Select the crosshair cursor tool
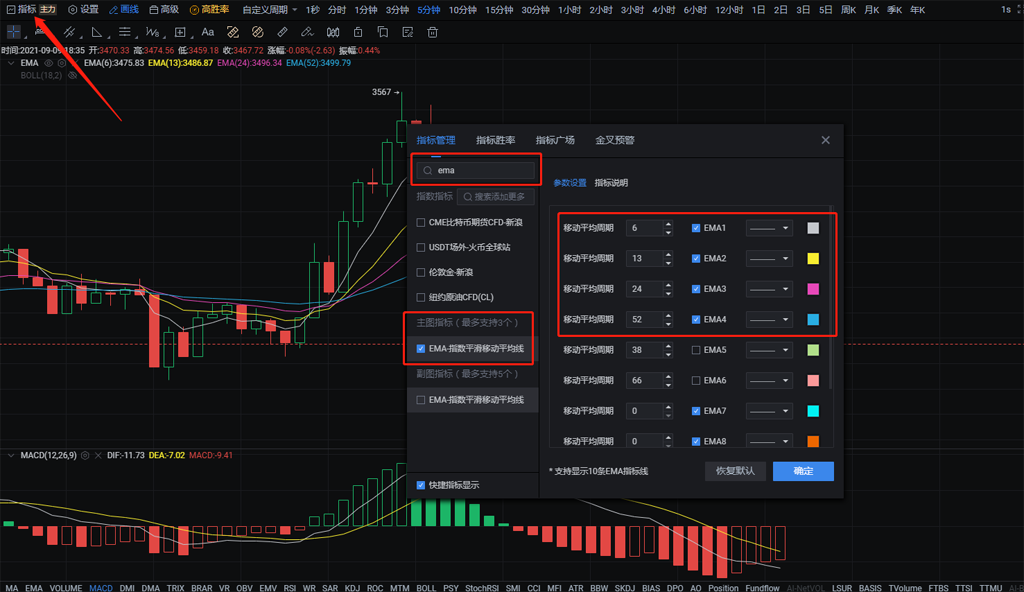The image size is (1024, 592). coord(14,32)
